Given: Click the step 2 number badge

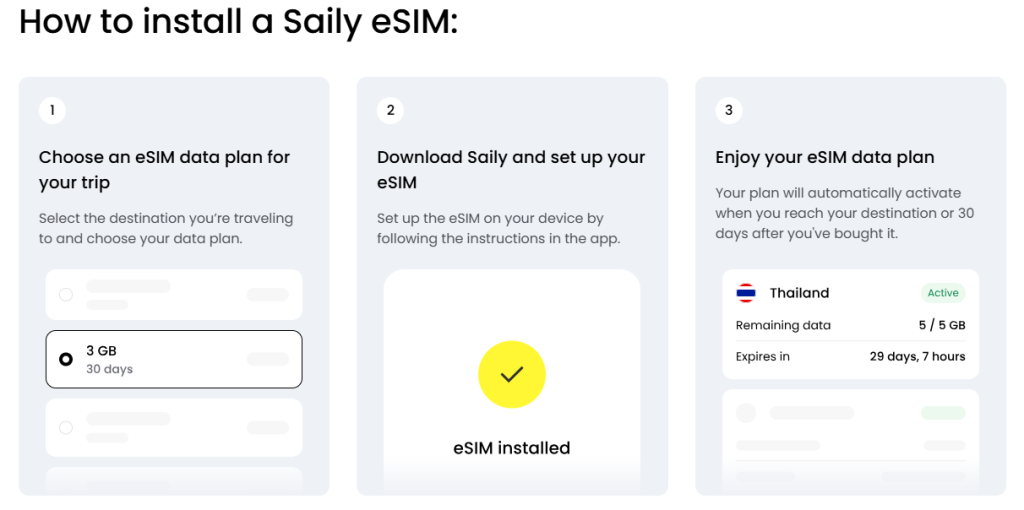Looking at the screenshot, I should [x=391, y=110].
